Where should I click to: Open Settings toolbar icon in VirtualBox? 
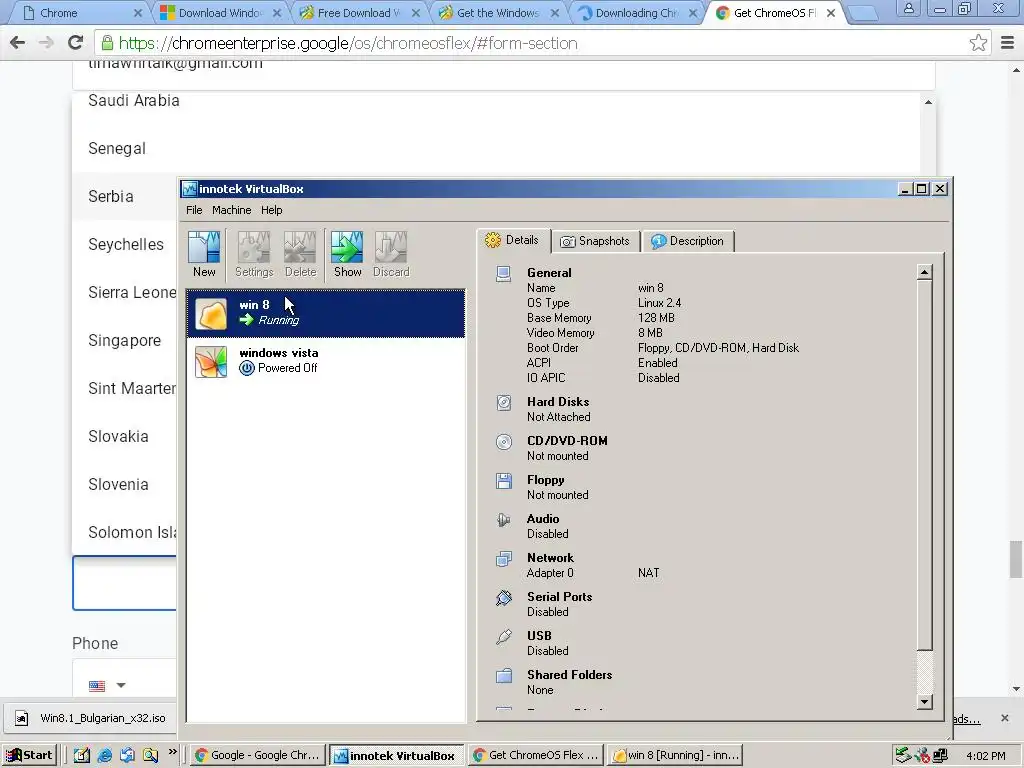point(254,255)
